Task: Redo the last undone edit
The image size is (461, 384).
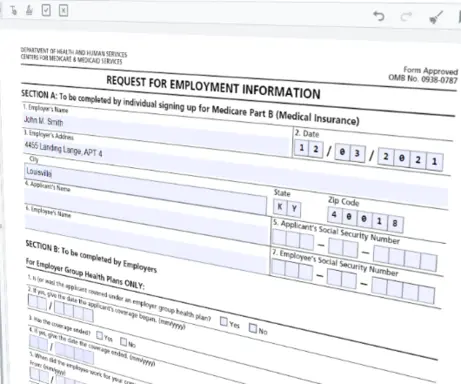Action: click(406, 16)
